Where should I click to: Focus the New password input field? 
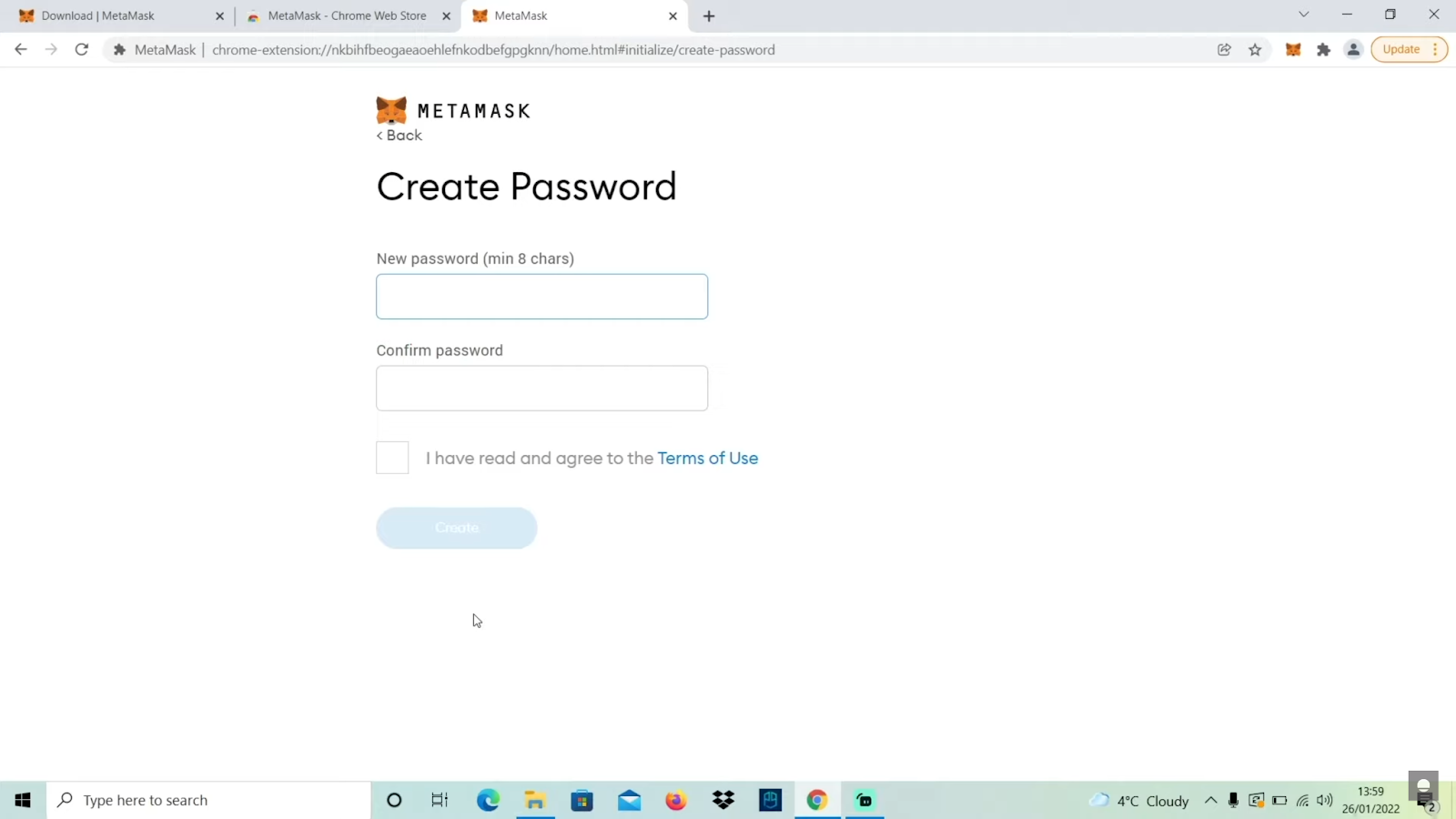coord(542,297)
